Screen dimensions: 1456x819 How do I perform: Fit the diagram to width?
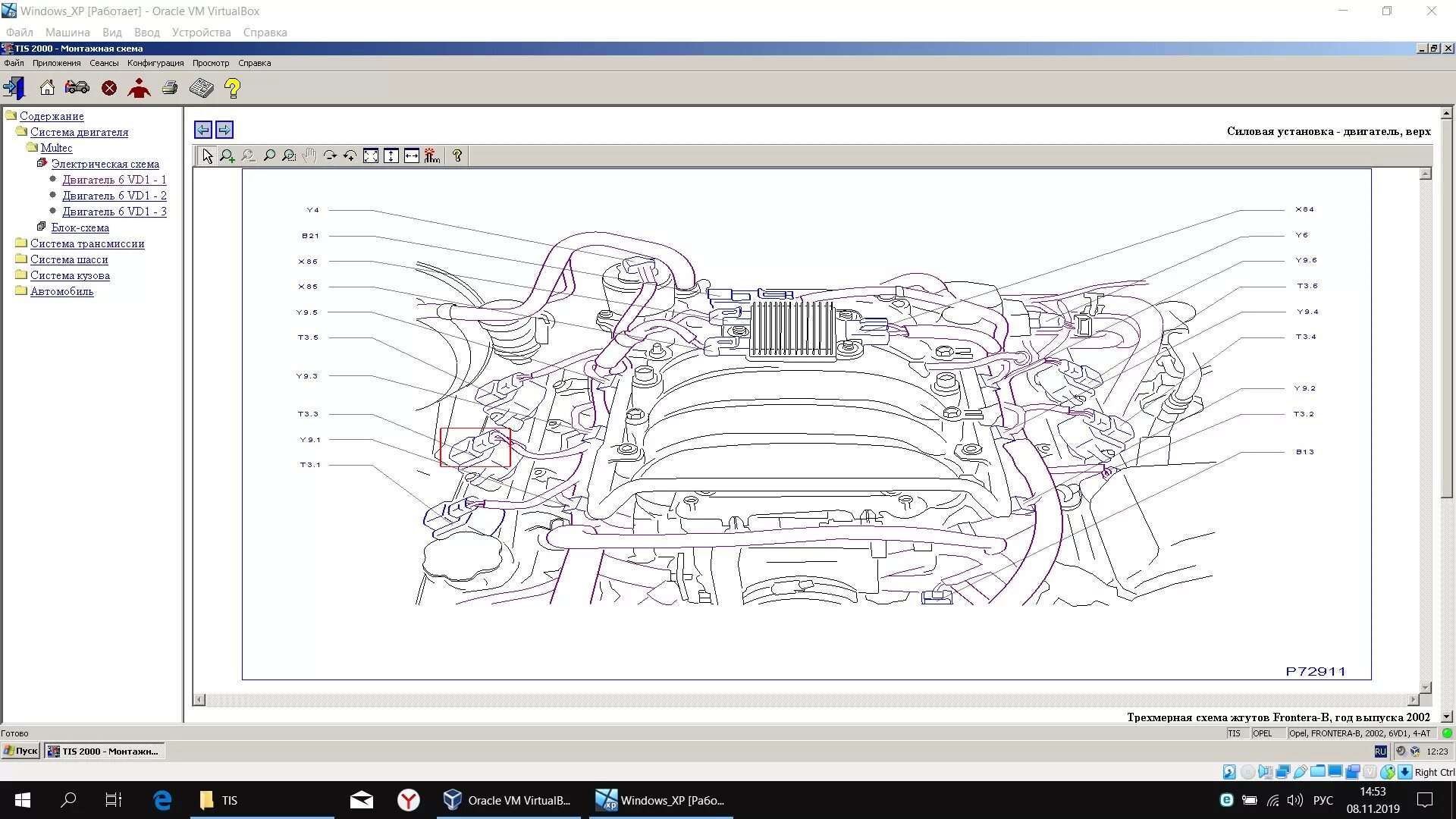[411, 155]
